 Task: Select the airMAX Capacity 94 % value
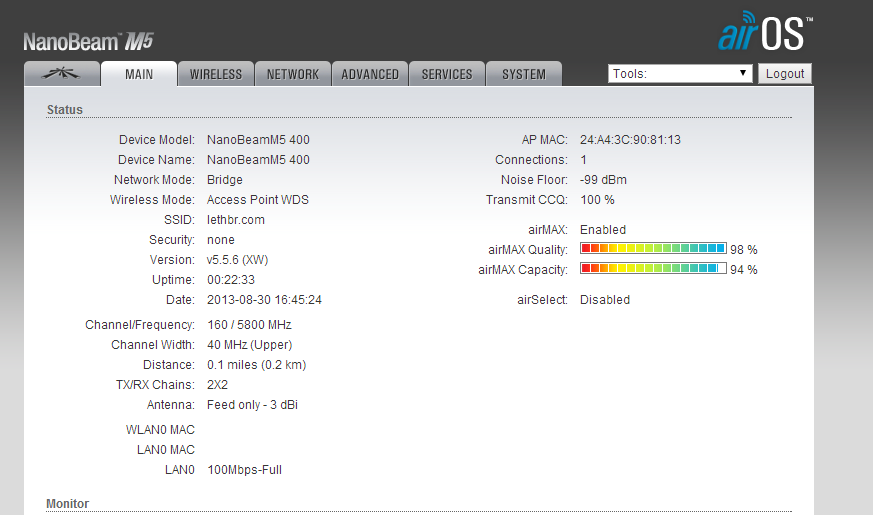744,270
